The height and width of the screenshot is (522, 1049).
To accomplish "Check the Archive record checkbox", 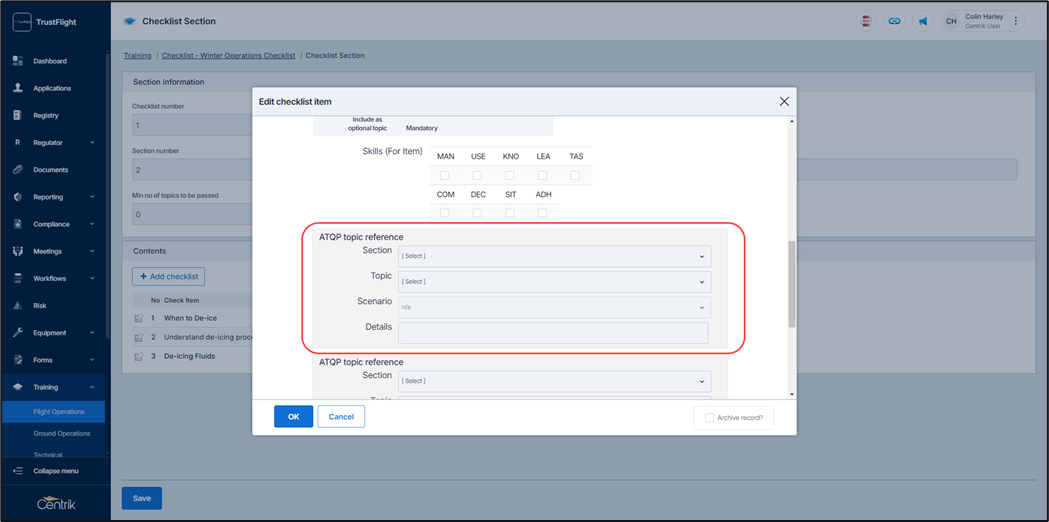I will 709,418.
